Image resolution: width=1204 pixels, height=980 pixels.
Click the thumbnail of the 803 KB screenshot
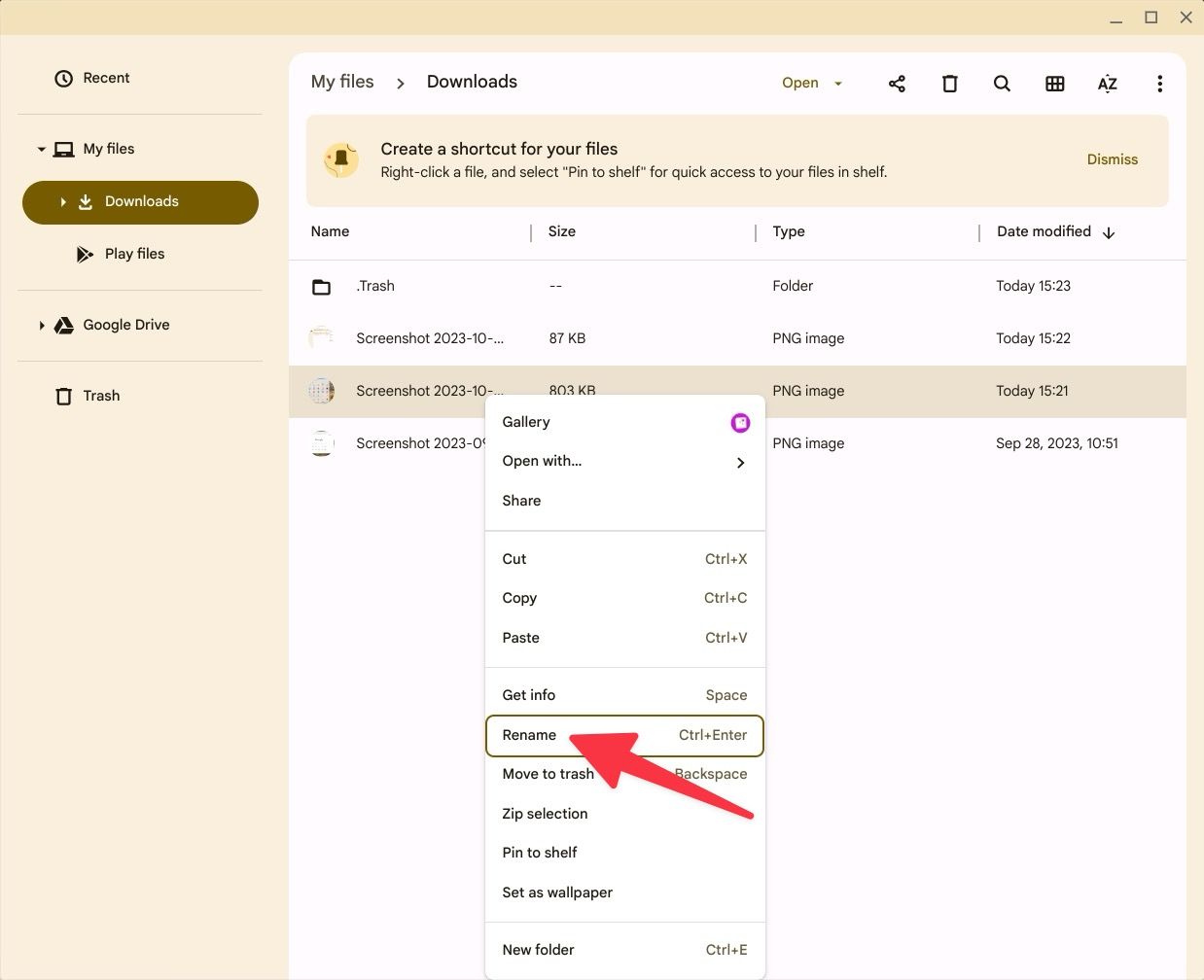click(x=322, y=391)
